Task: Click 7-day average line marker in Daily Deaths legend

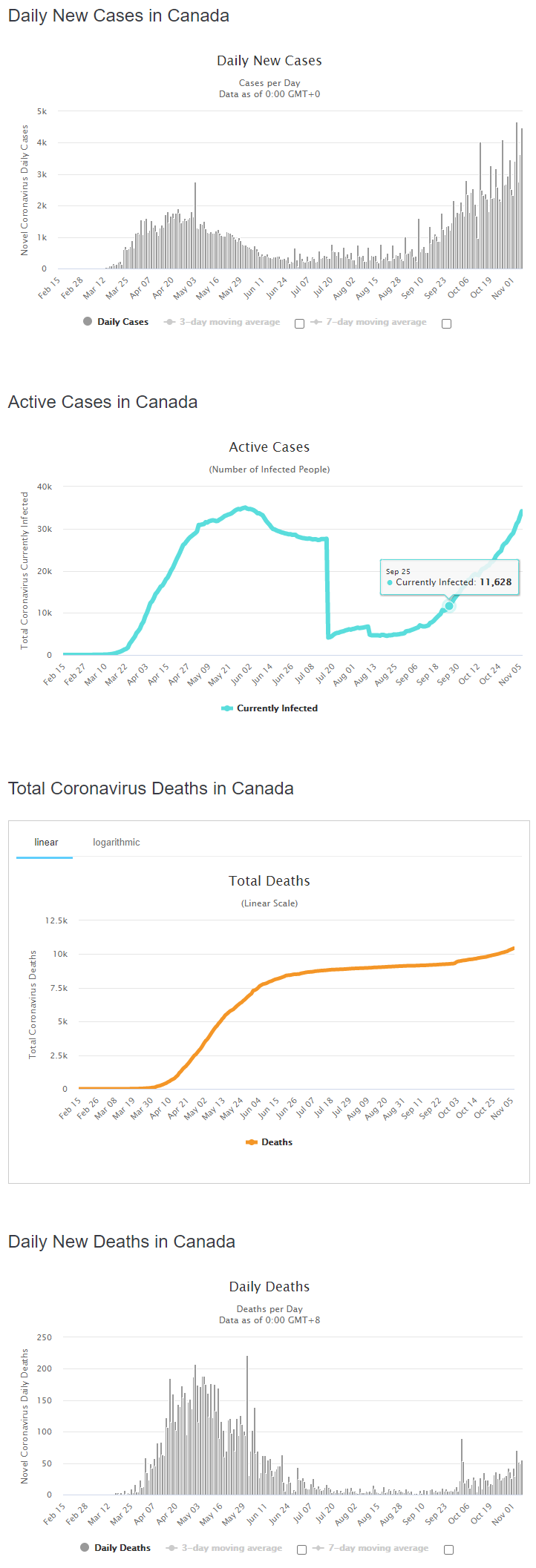Action: click(318, 1548)
